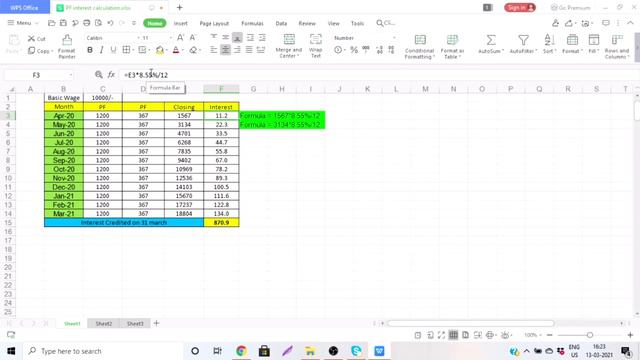Adjust the zoom slider handle
640x360 pixels.
590,335
